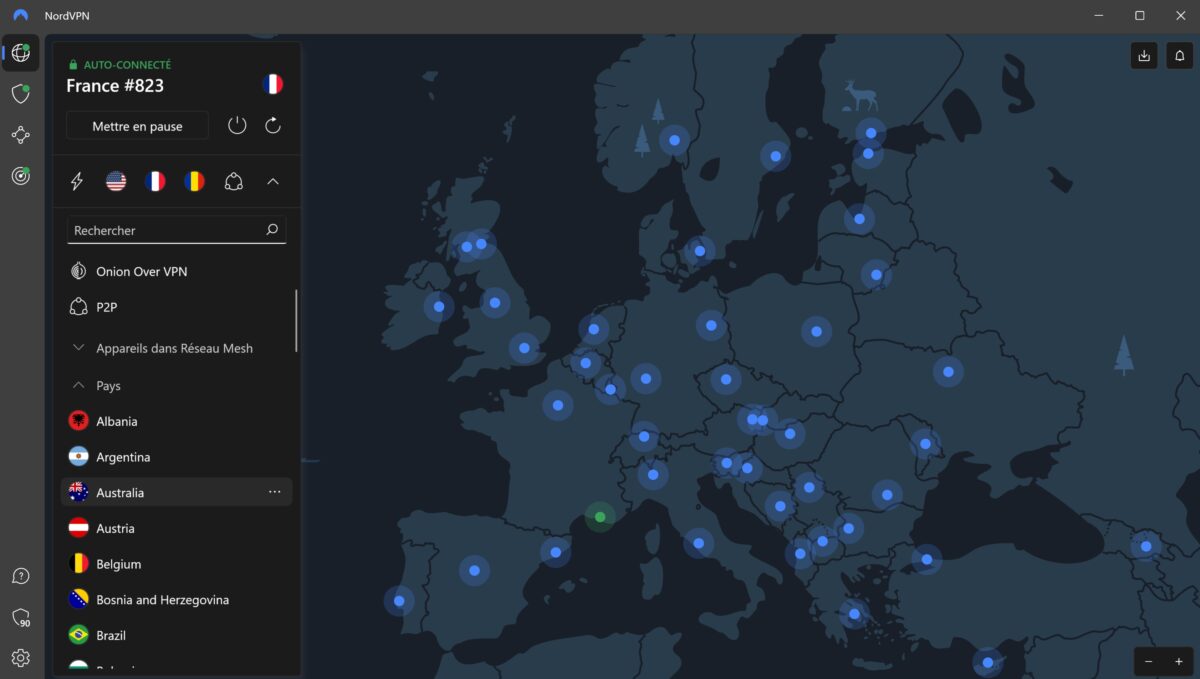Screen dimensions: 1200x679
Task: Click the NordVPN logo in title bar
Action: (x=21, y=16)
